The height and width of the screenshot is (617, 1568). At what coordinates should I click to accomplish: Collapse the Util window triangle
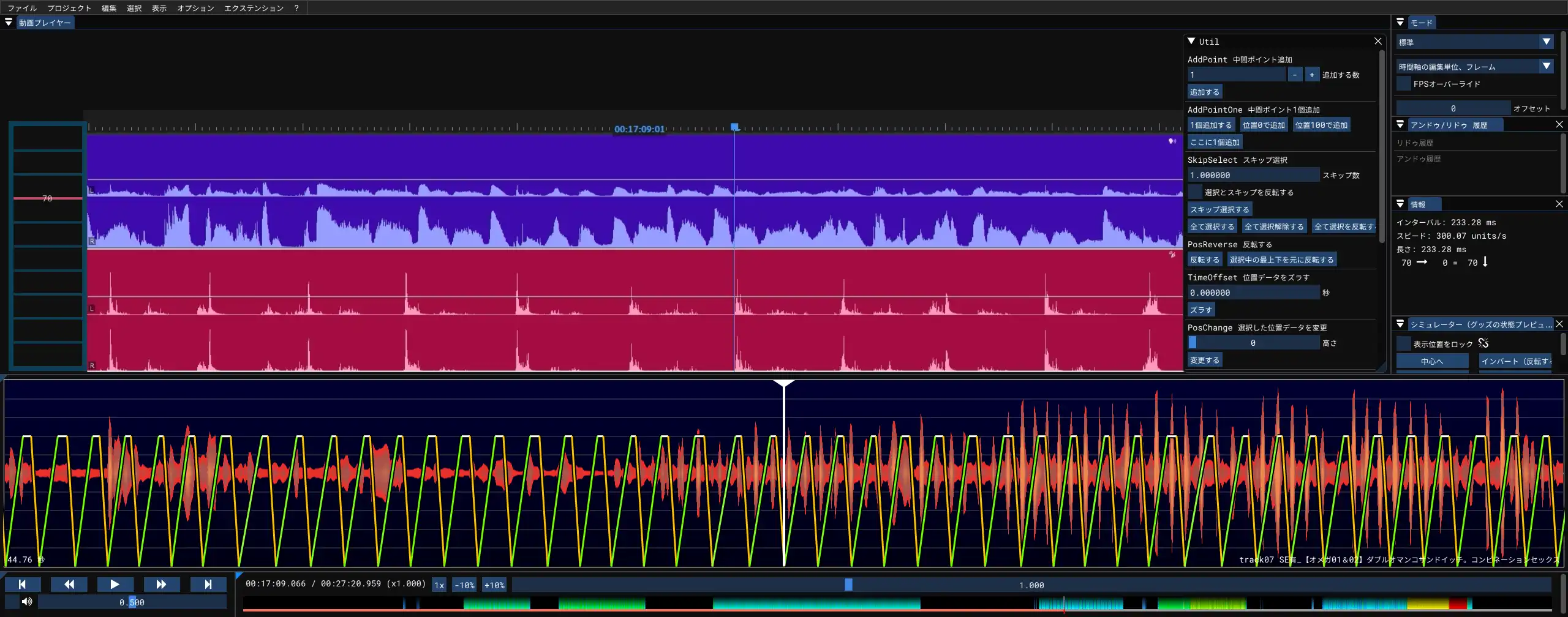pos(1191,41)
